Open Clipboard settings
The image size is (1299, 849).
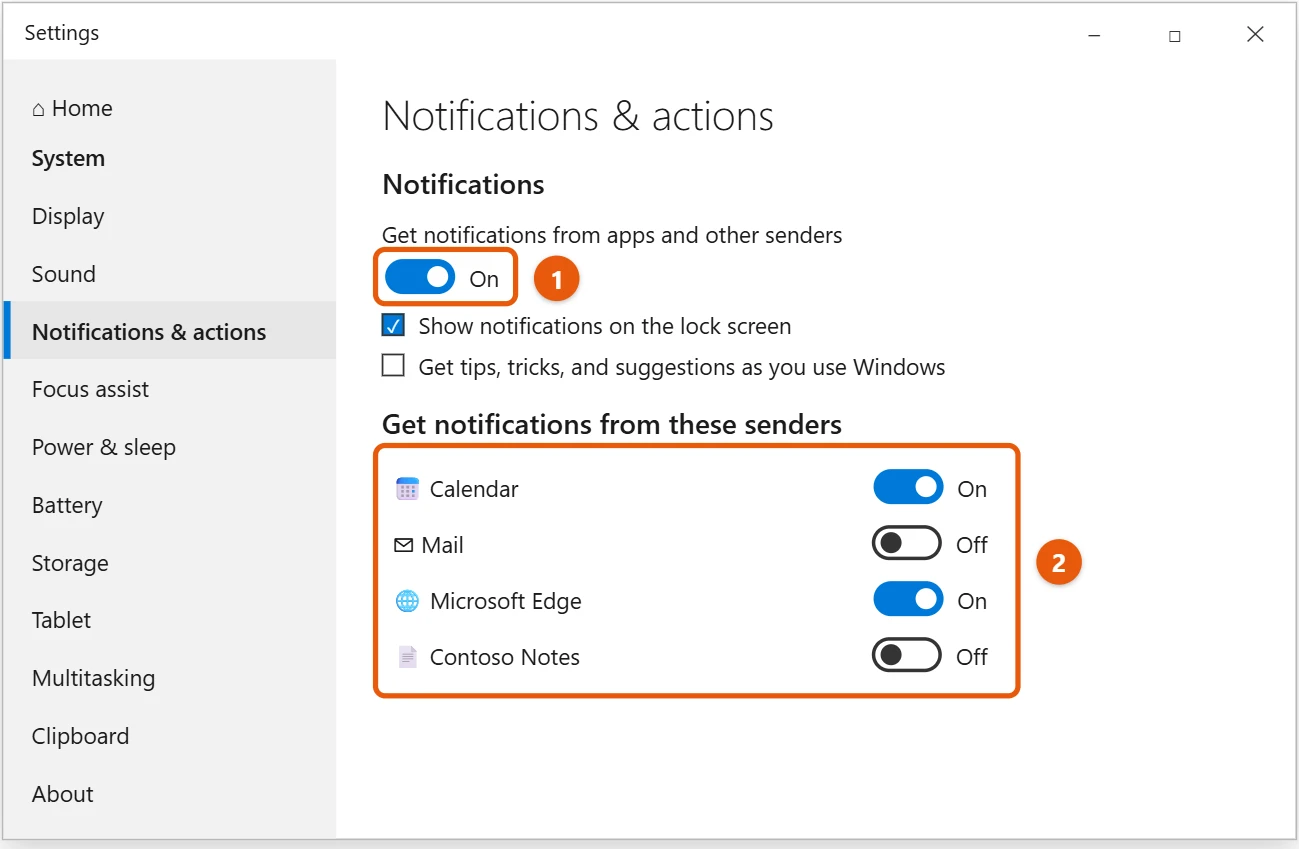click(x=81, y=736)
